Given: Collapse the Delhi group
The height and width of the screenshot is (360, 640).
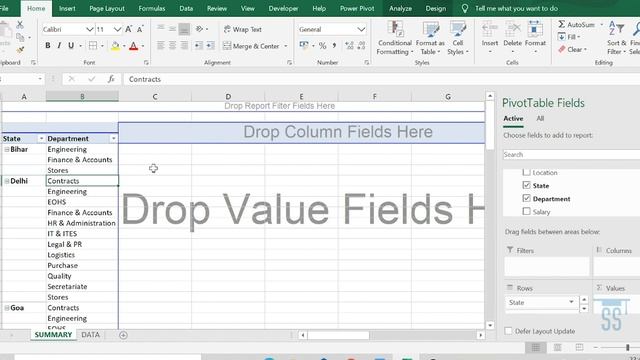Looking at the screenshot, I should [7, 181].
